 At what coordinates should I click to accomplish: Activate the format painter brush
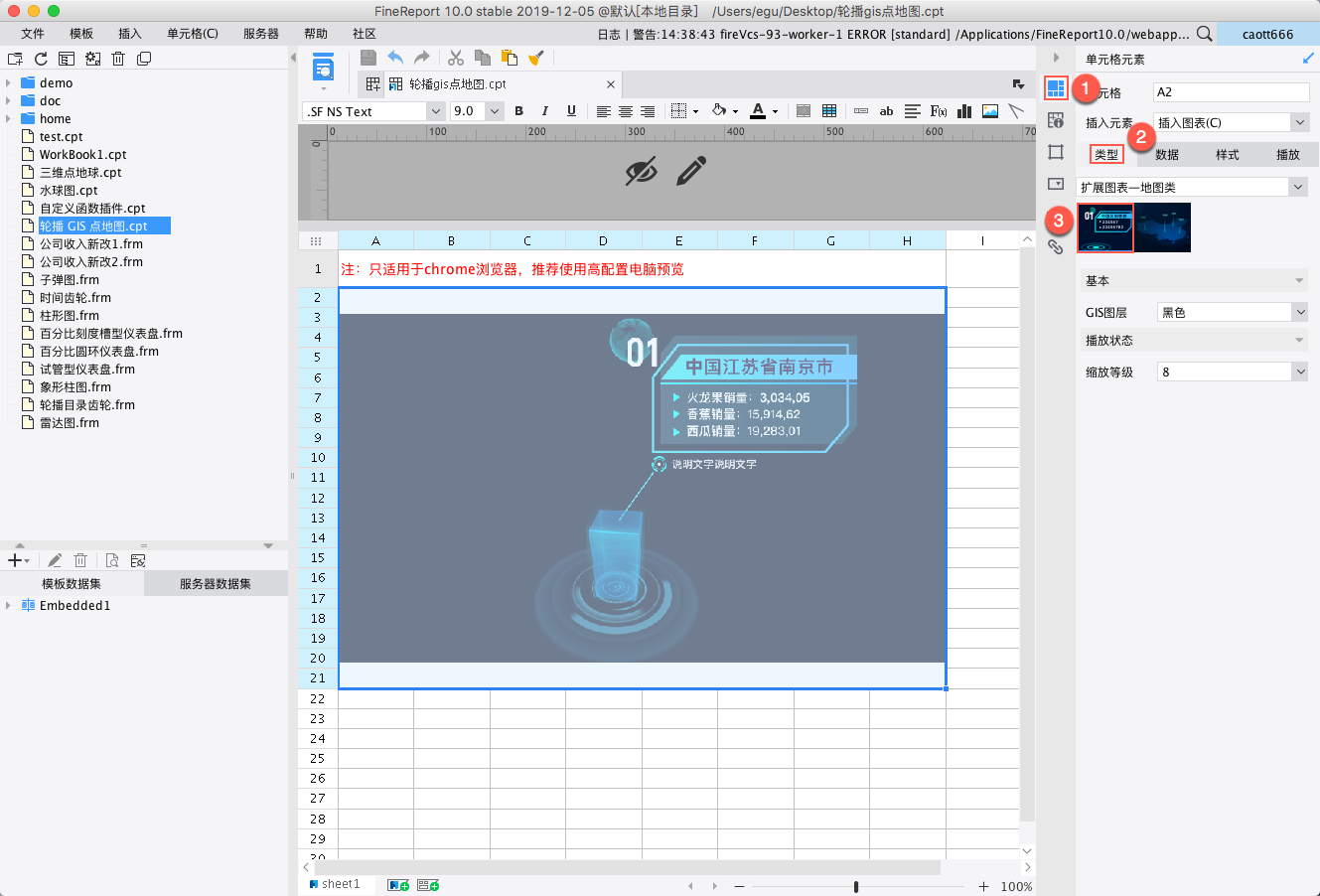point(536,58)
